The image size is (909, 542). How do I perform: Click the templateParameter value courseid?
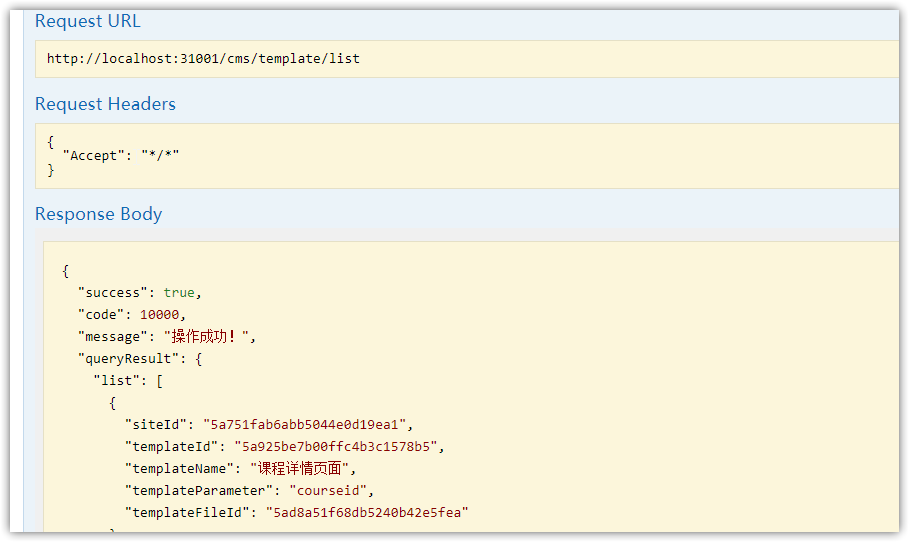point(328,491)
